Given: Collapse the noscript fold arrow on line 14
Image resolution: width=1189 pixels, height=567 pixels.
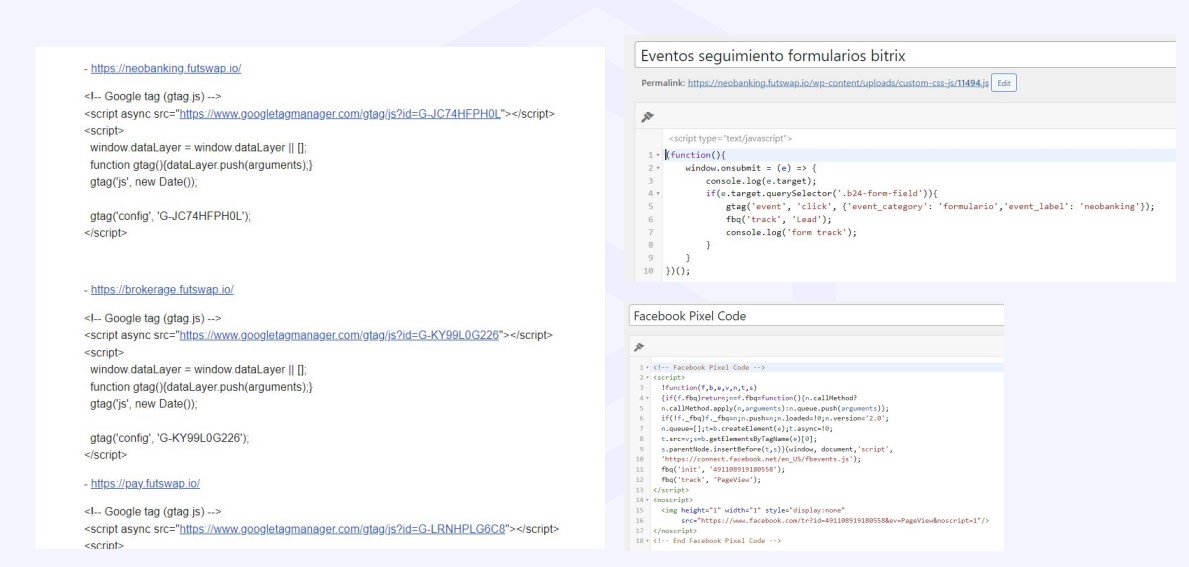Looking at the screenshot, I should [x=647, y=500].
